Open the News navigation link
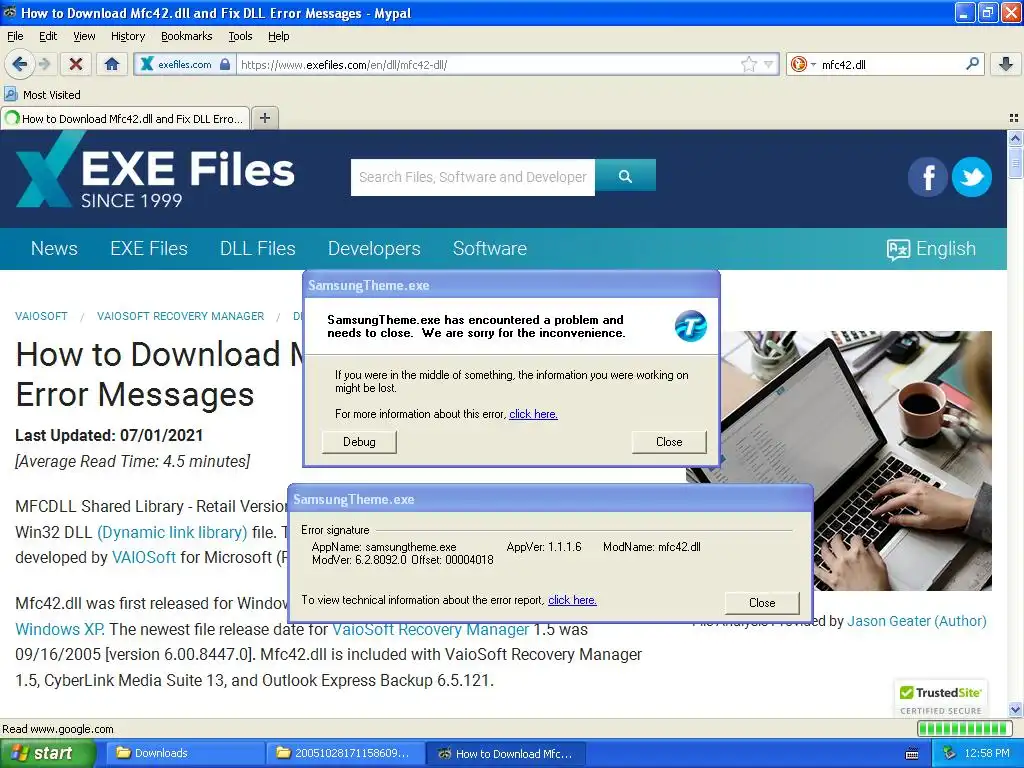The image size is (1024, 768). click(54, 248)
